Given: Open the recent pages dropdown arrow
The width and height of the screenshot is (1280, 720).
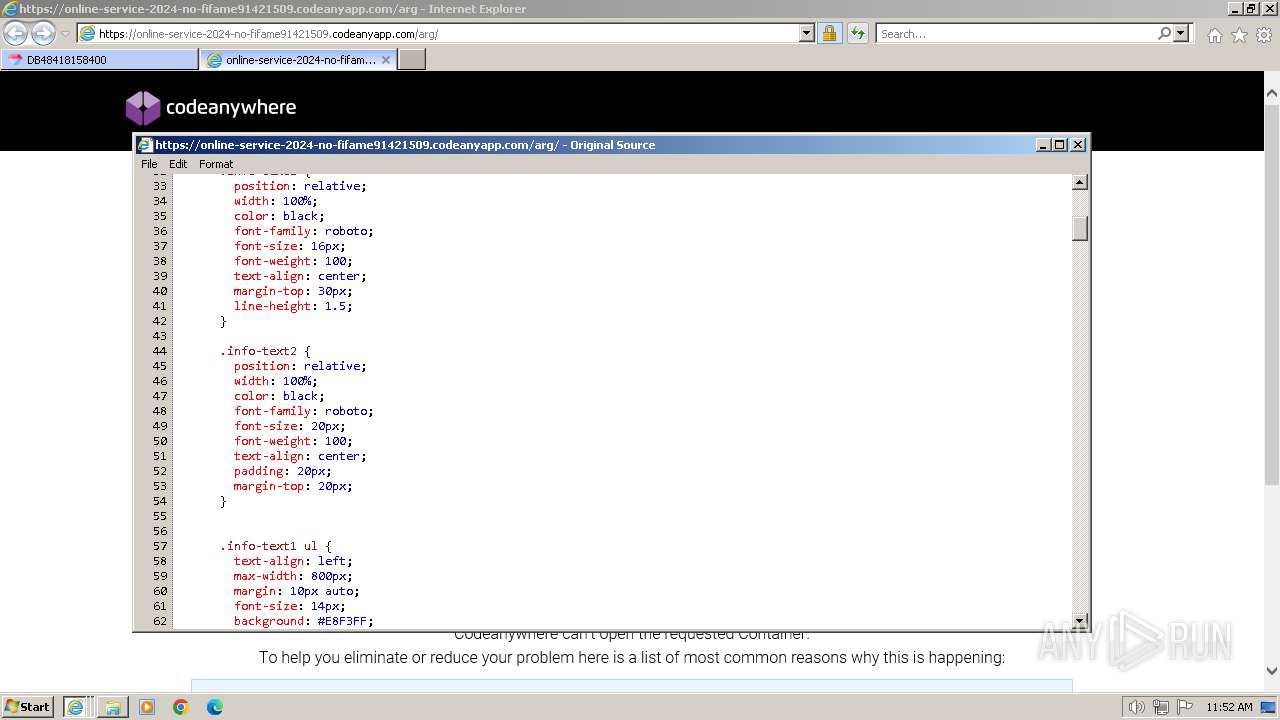Looking at the screenshot, I should tap(65, 34).
